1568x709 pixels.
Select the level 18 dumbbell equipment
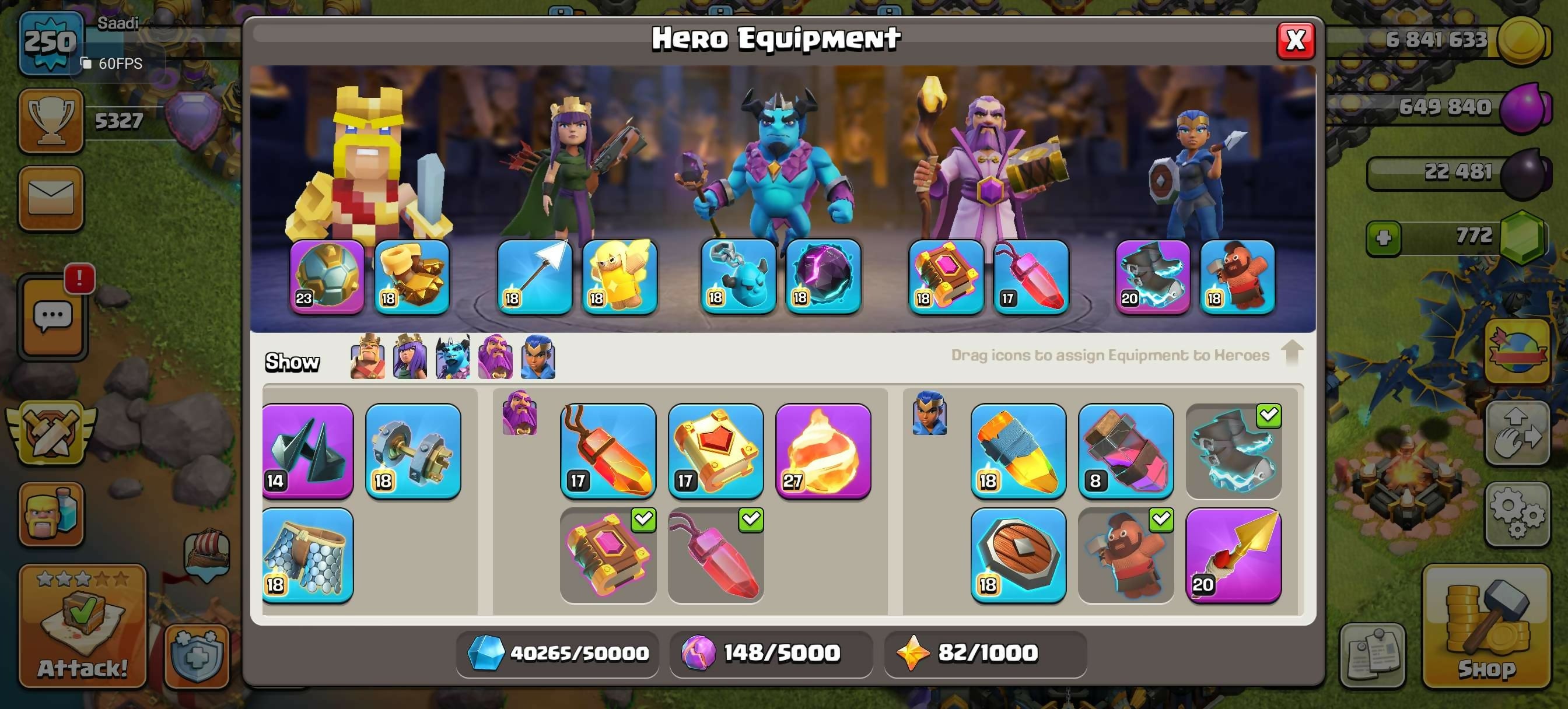point(414,451)
